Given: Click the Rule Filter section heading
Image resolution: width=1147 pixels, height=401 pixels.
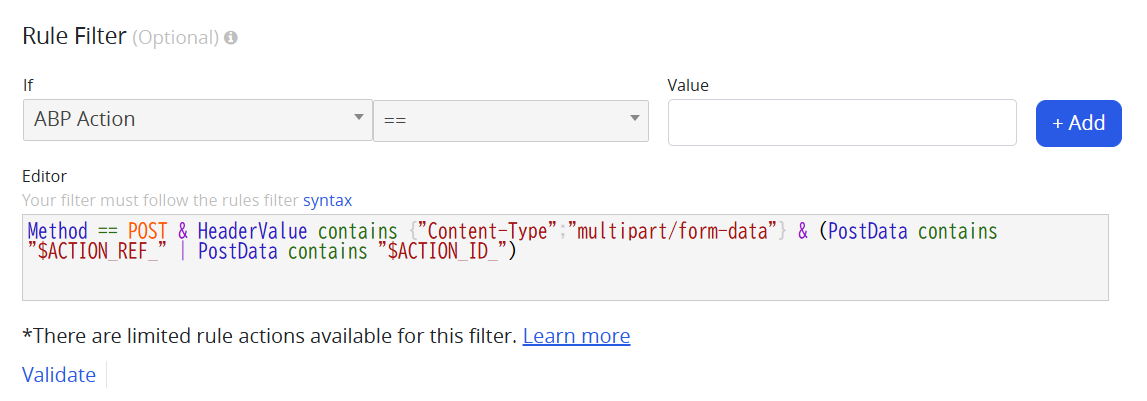Looking at the screenshot, I should click(75, 37).
